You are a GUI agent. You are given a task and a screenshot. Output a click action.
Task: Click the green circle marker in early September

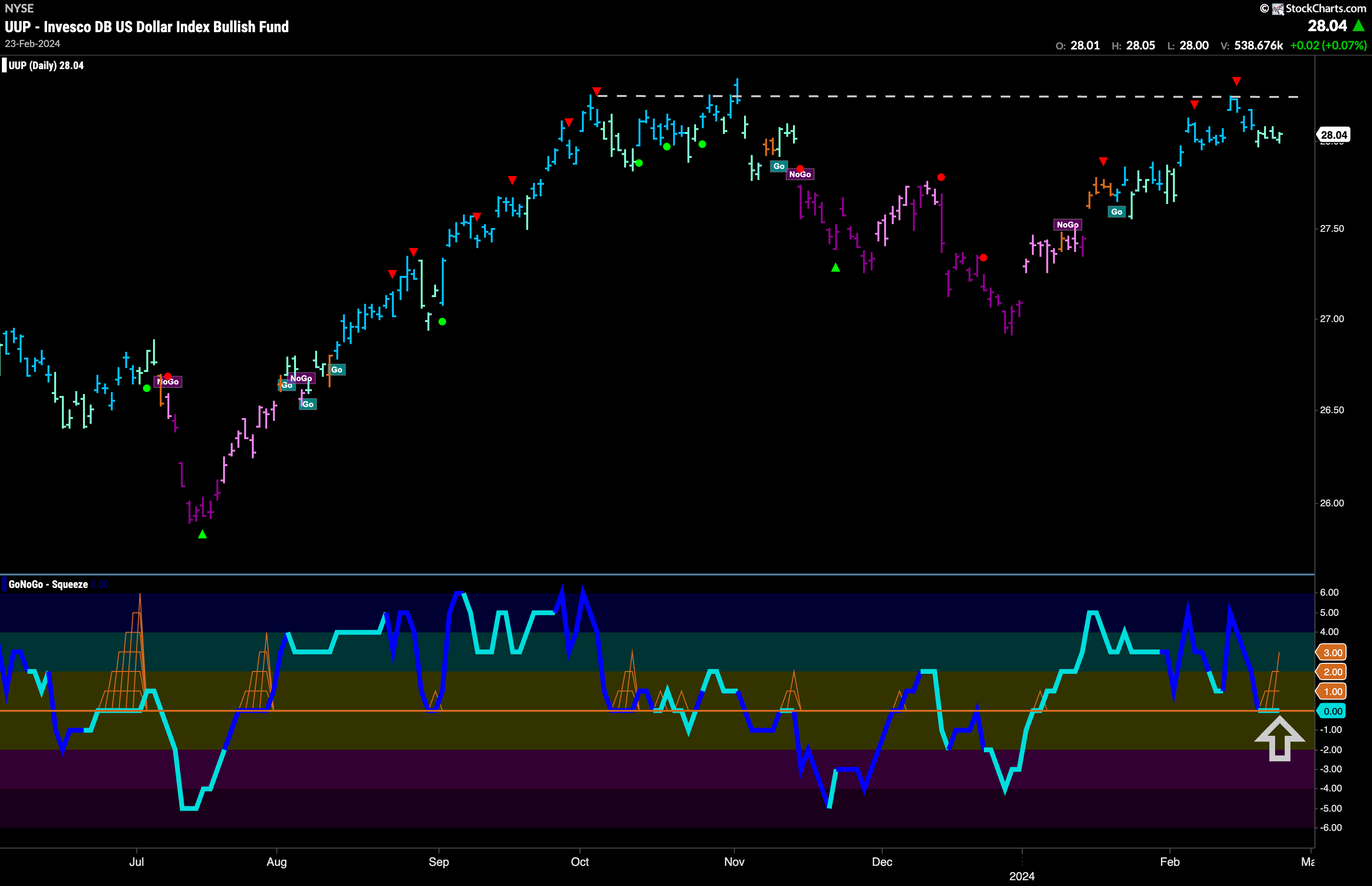[442, 322]
